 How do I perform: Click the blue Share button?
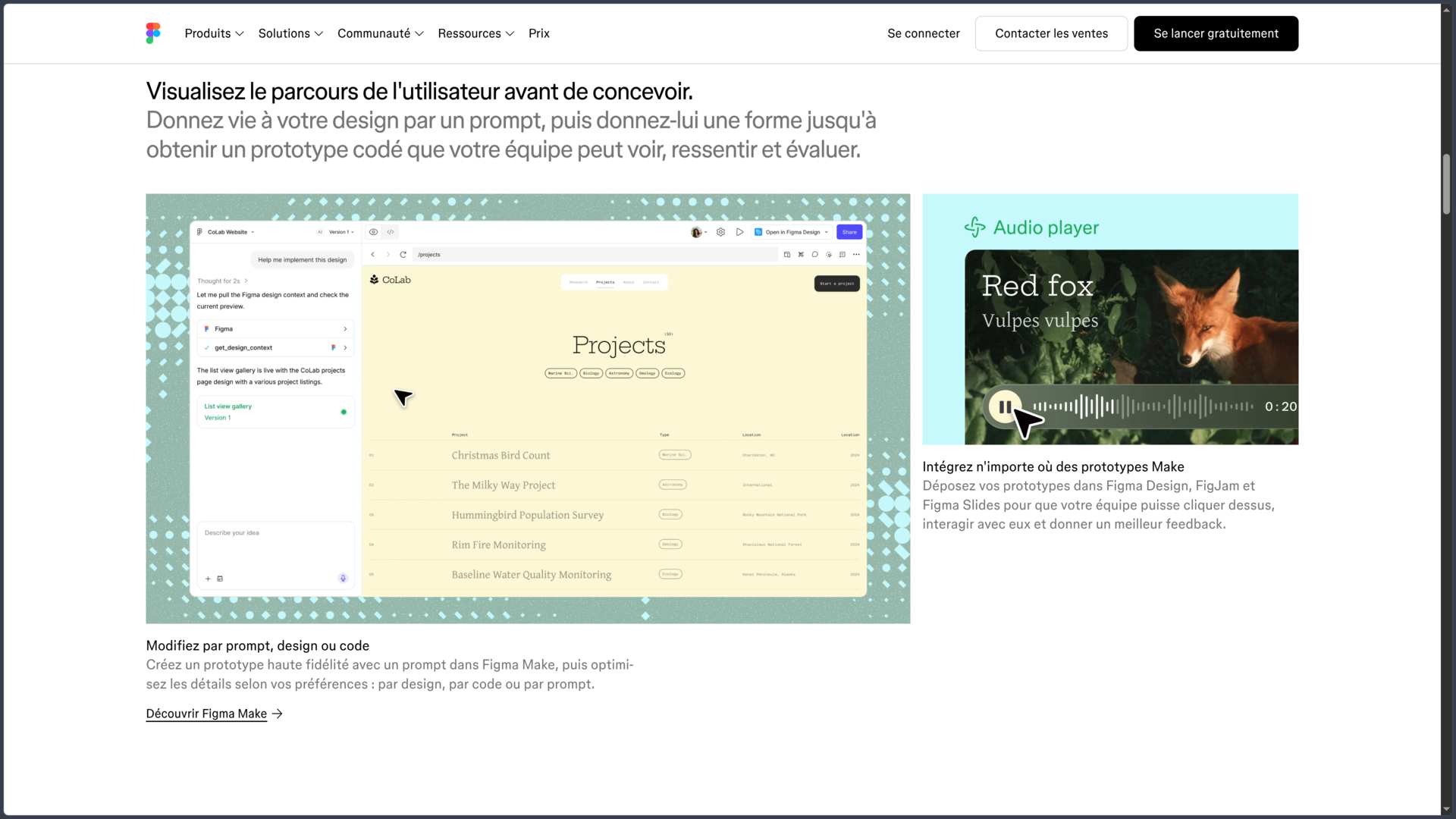click(849, 232)
